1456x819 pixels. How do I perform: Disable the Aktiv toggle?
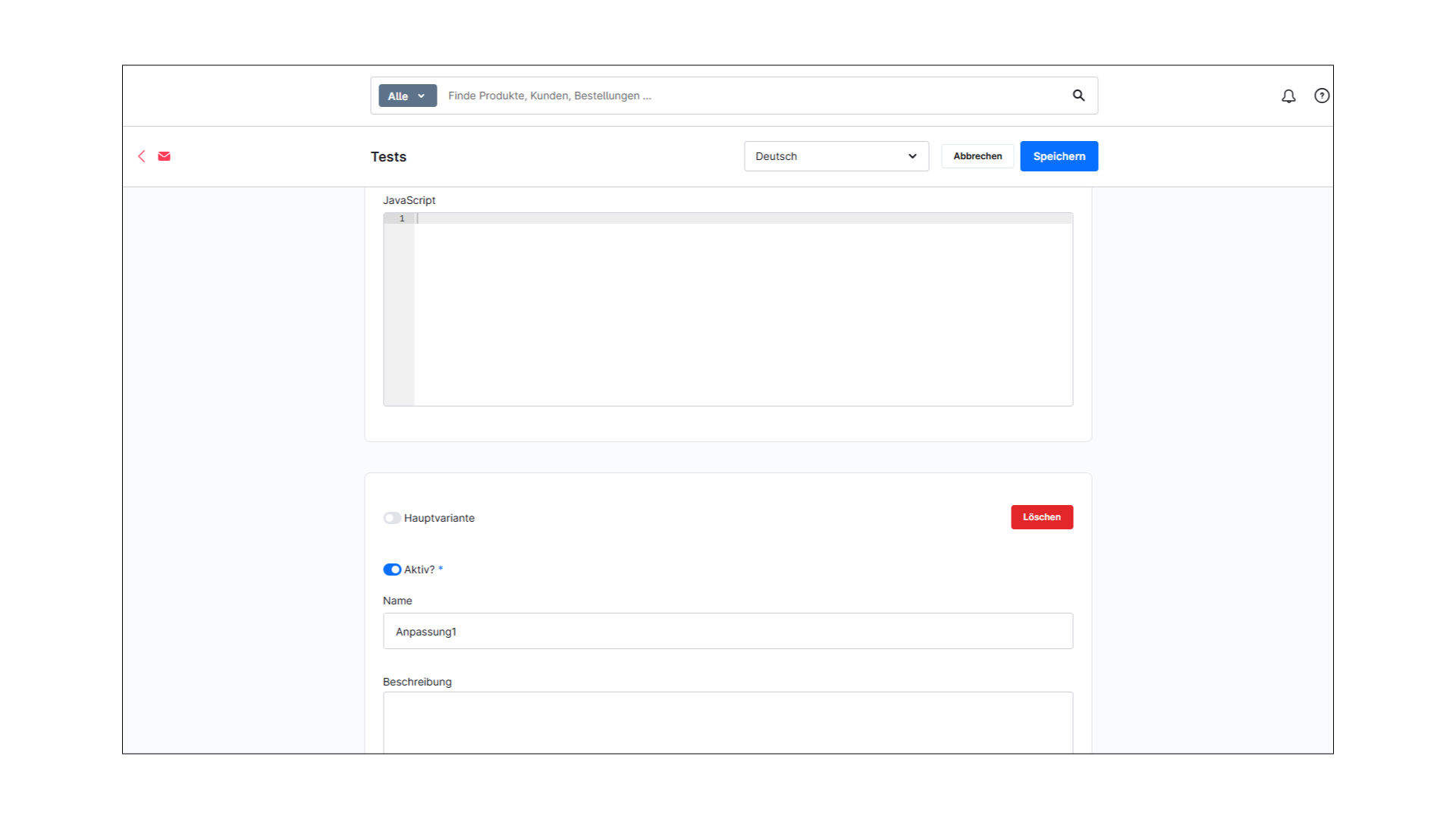click(392, 570)
